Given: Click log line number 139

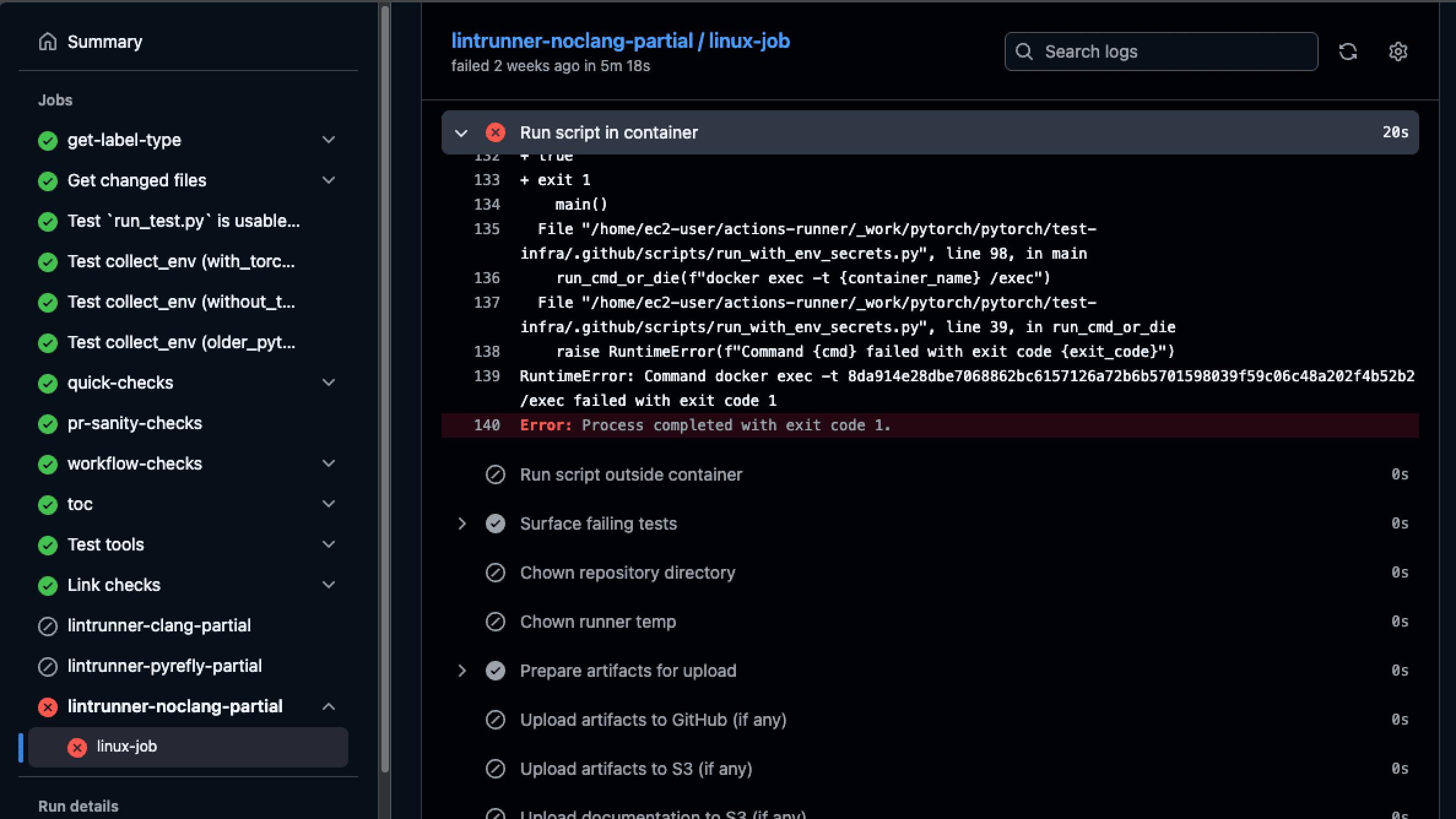Looking at the screenshot, I should click(x=486, y=376).
